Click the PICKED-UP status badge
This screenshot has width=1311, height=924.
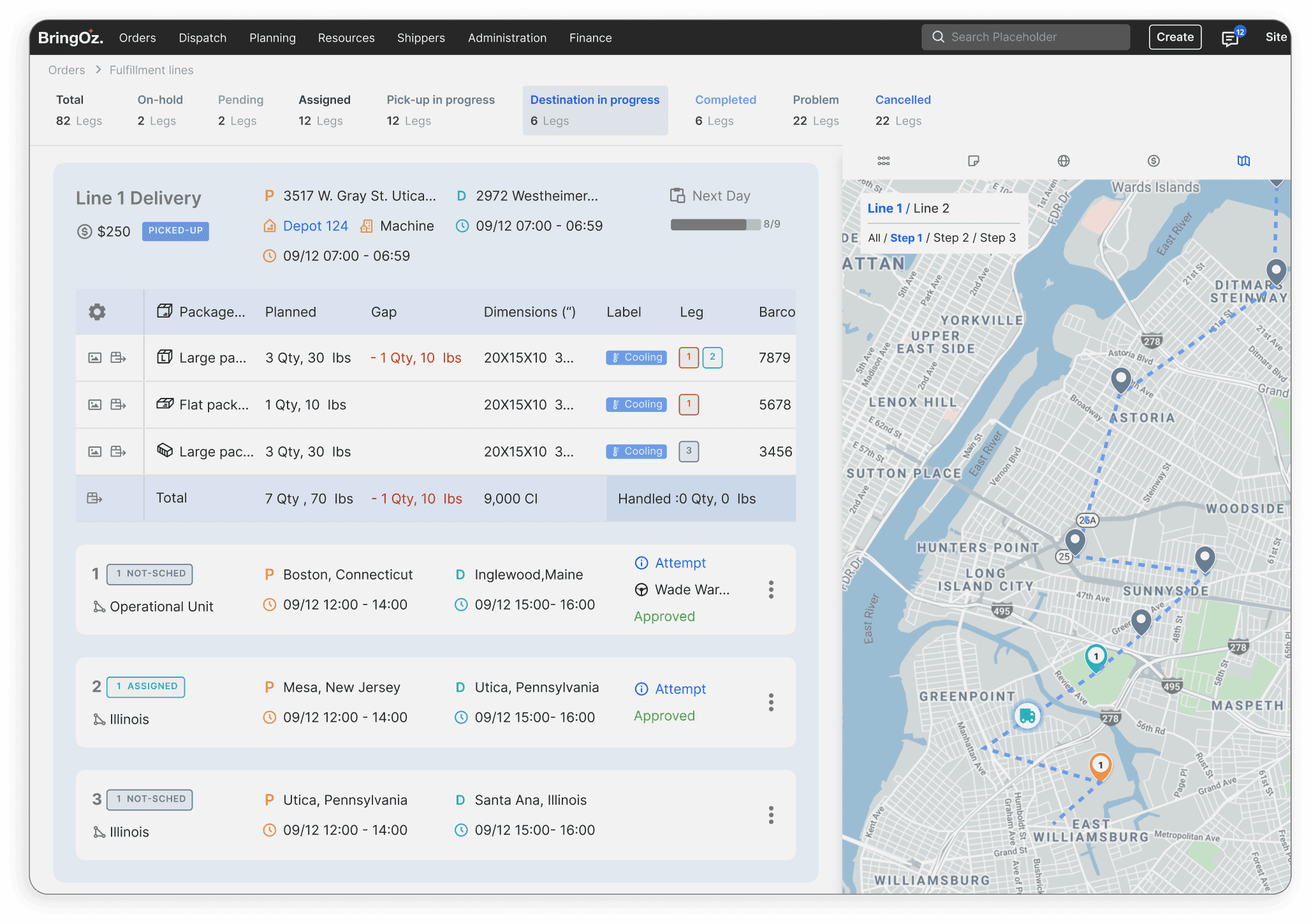[x=175, y=231]
